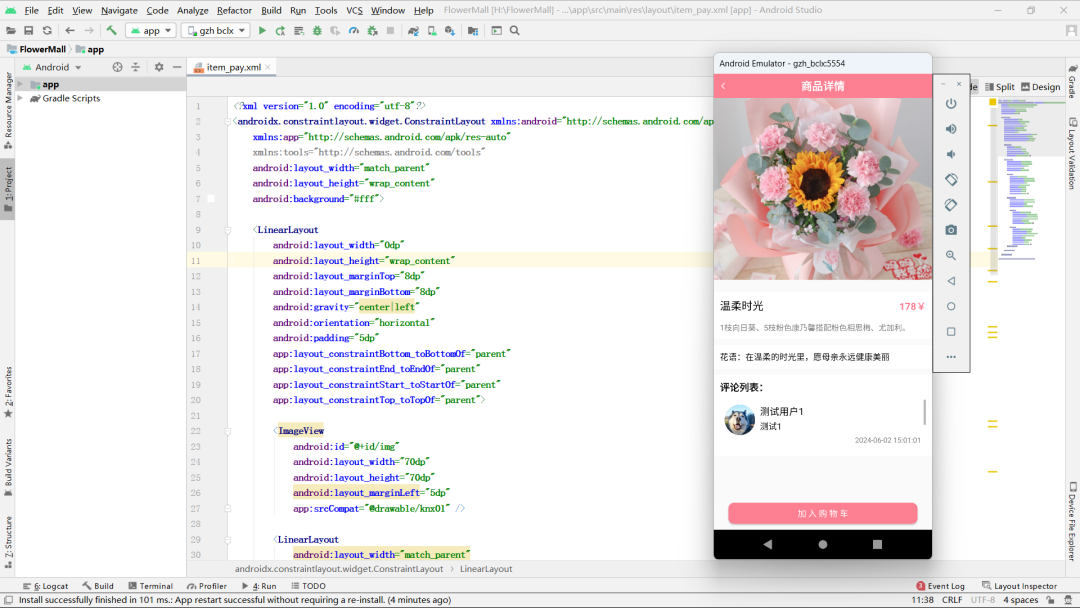Raise the emulator volume
The height and width of the screenshot is (608, 1080).
click(x=951, y=129)
